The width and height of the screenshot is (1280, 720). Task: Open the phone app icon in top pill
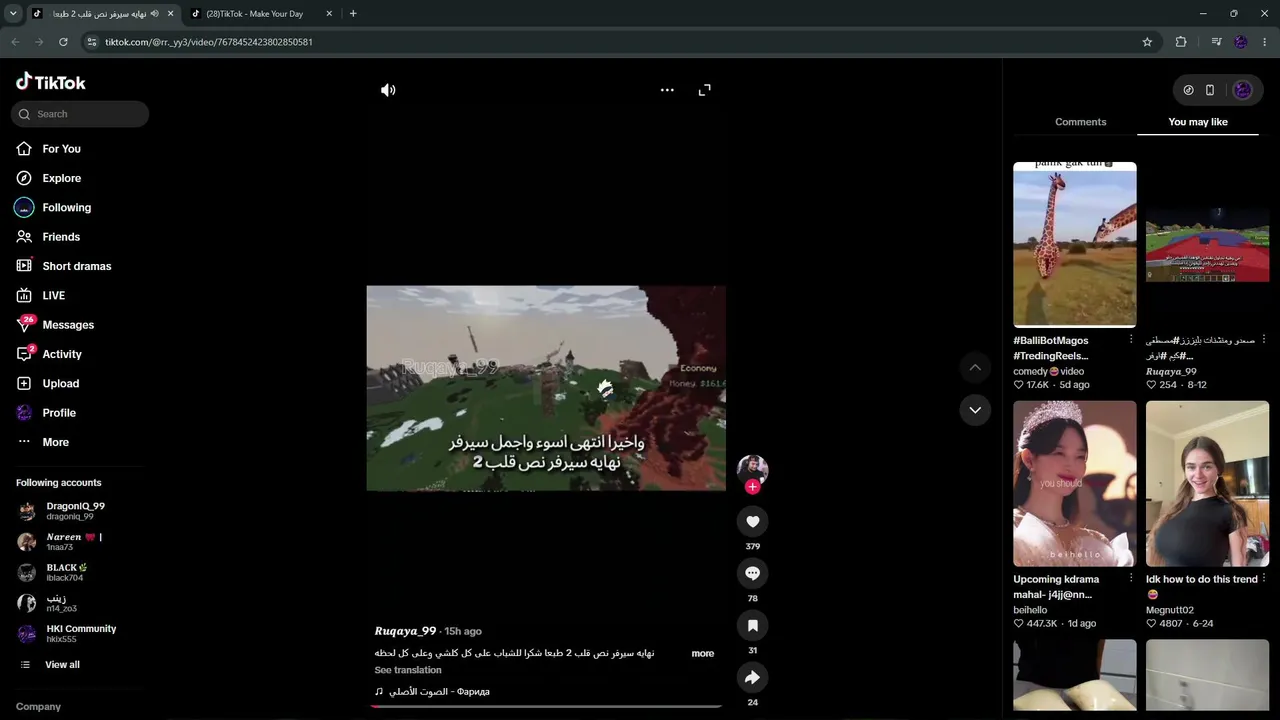point(1210,90)
